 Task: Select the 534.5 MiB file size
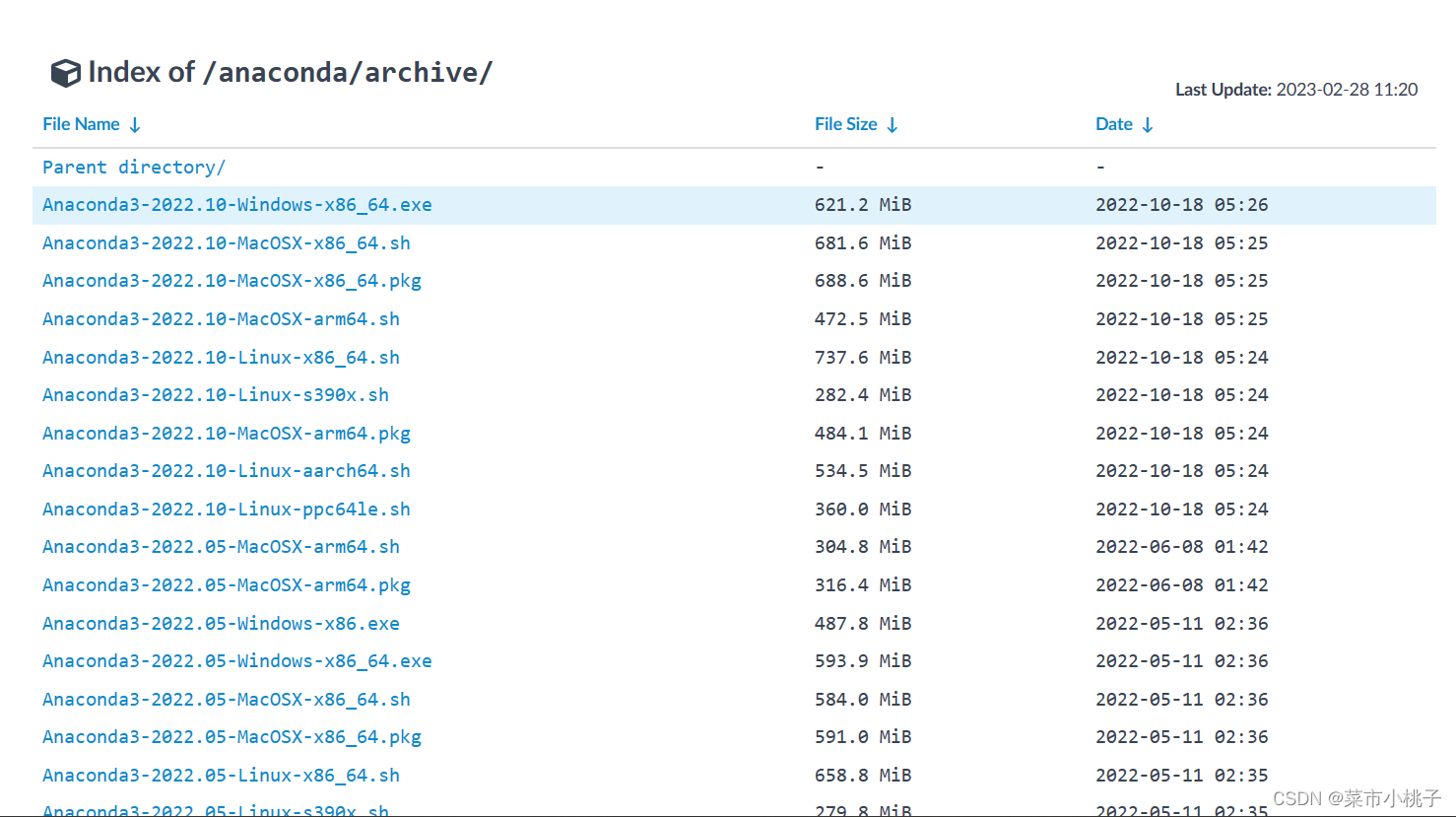click(x=863, y=471)
